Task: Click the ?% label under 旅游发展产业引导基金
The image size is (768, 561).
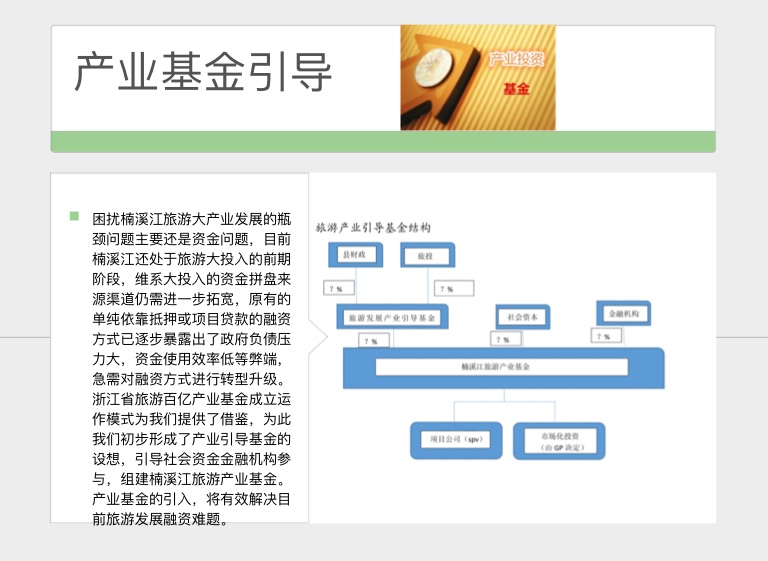Action: pyautogui.click(x=374, y=341)
